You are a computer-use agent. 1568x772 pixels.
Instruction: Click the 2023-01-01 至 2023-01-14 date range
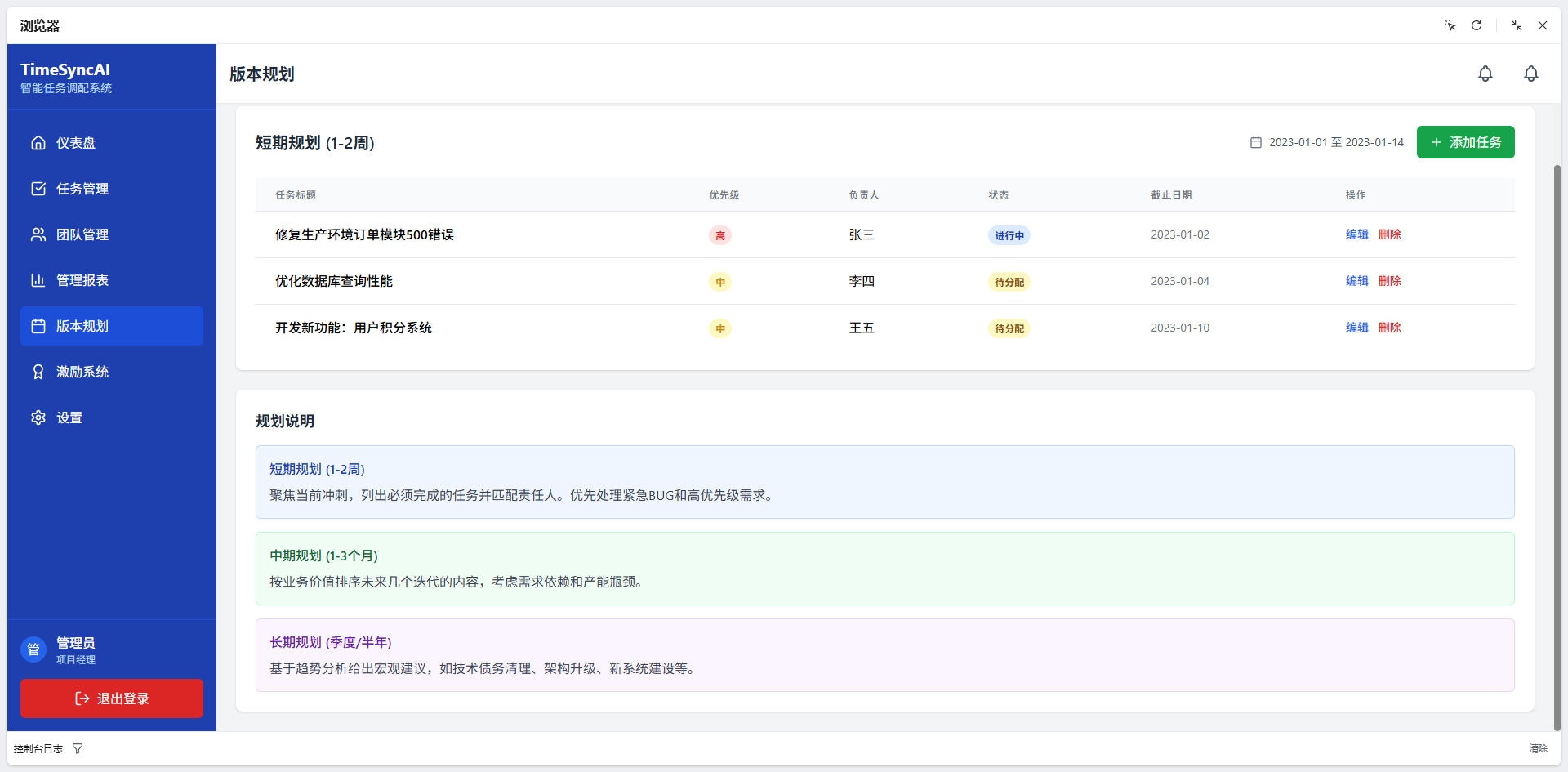pyautogui.click(x=1336, y=142)
